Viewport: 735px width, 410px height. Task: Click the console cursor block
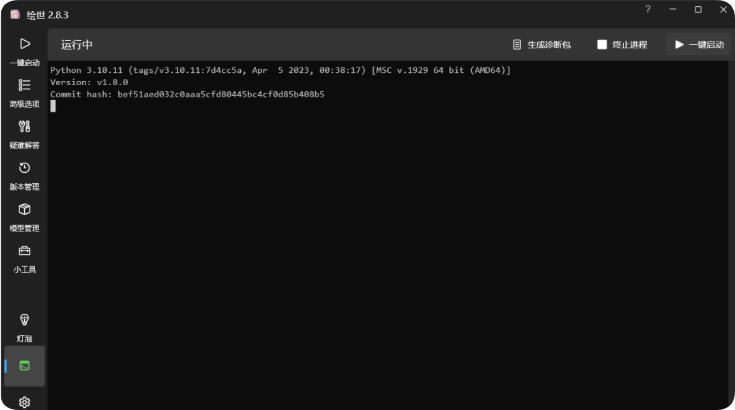click(53, 106)
